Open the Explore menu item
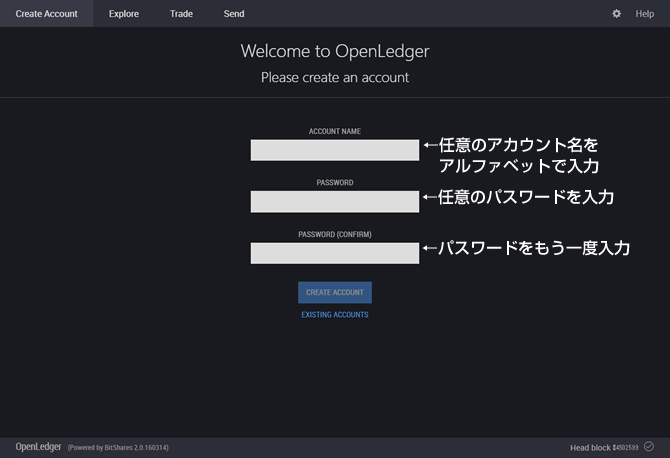The height and width of the screenshot is (458, 670). coord(124,14)
